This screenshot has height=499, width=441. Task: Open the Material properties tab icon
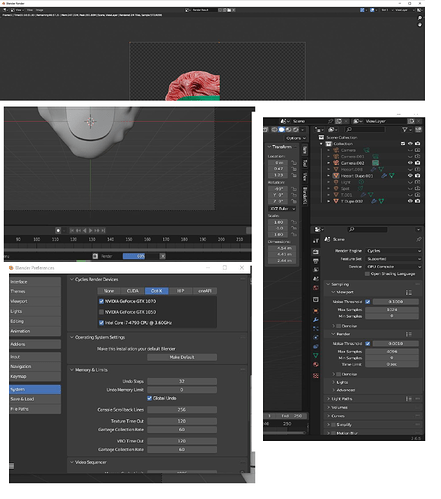(316, 364)
